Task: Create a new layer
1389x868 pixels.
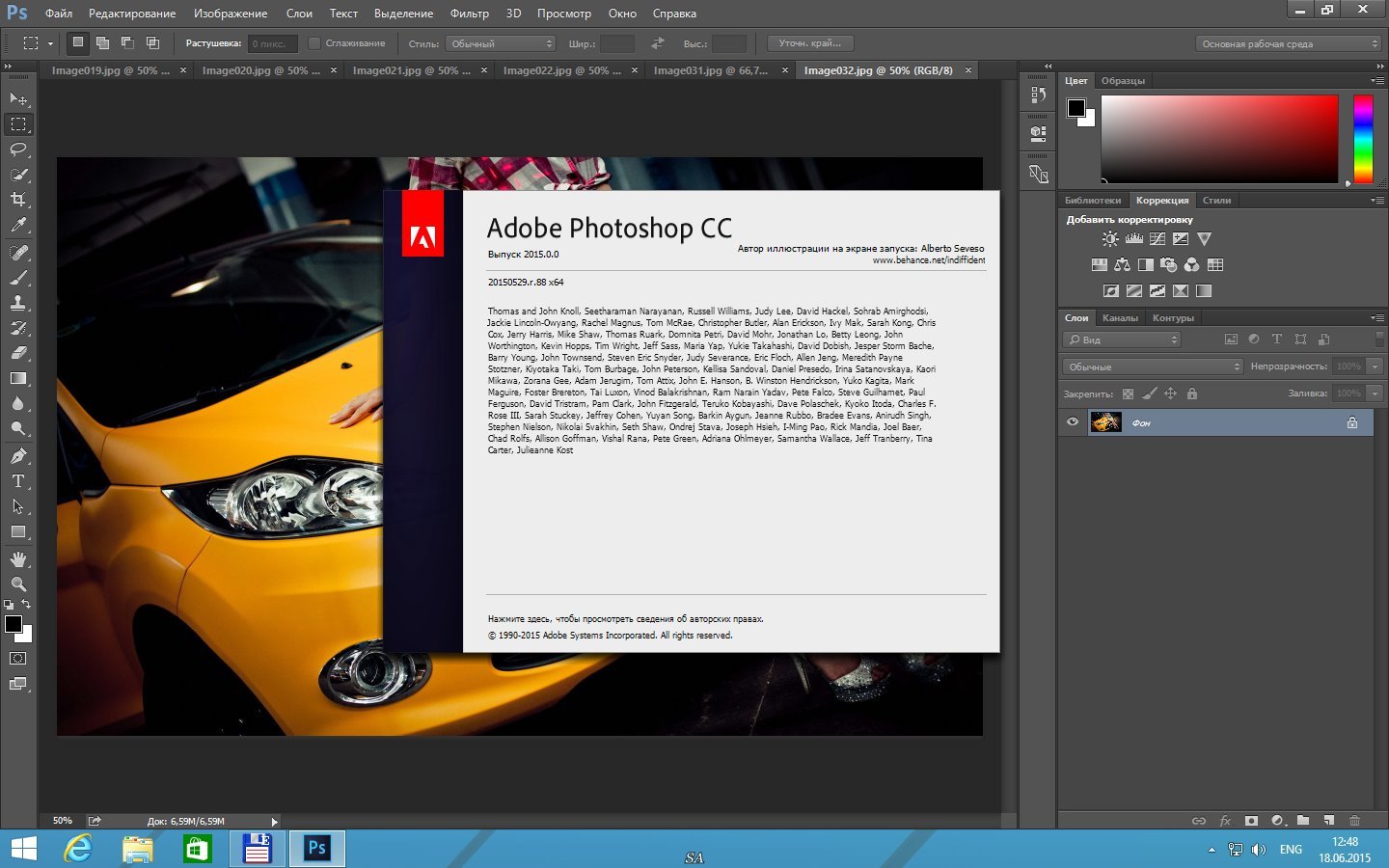Action: pos(1328,821)
